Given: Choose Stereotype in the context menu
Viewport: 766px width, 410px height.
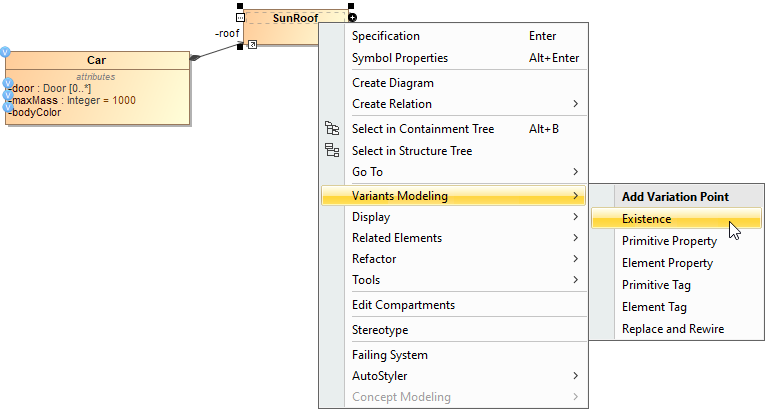Looking at the screenshot, I should [x=380, y=330].
